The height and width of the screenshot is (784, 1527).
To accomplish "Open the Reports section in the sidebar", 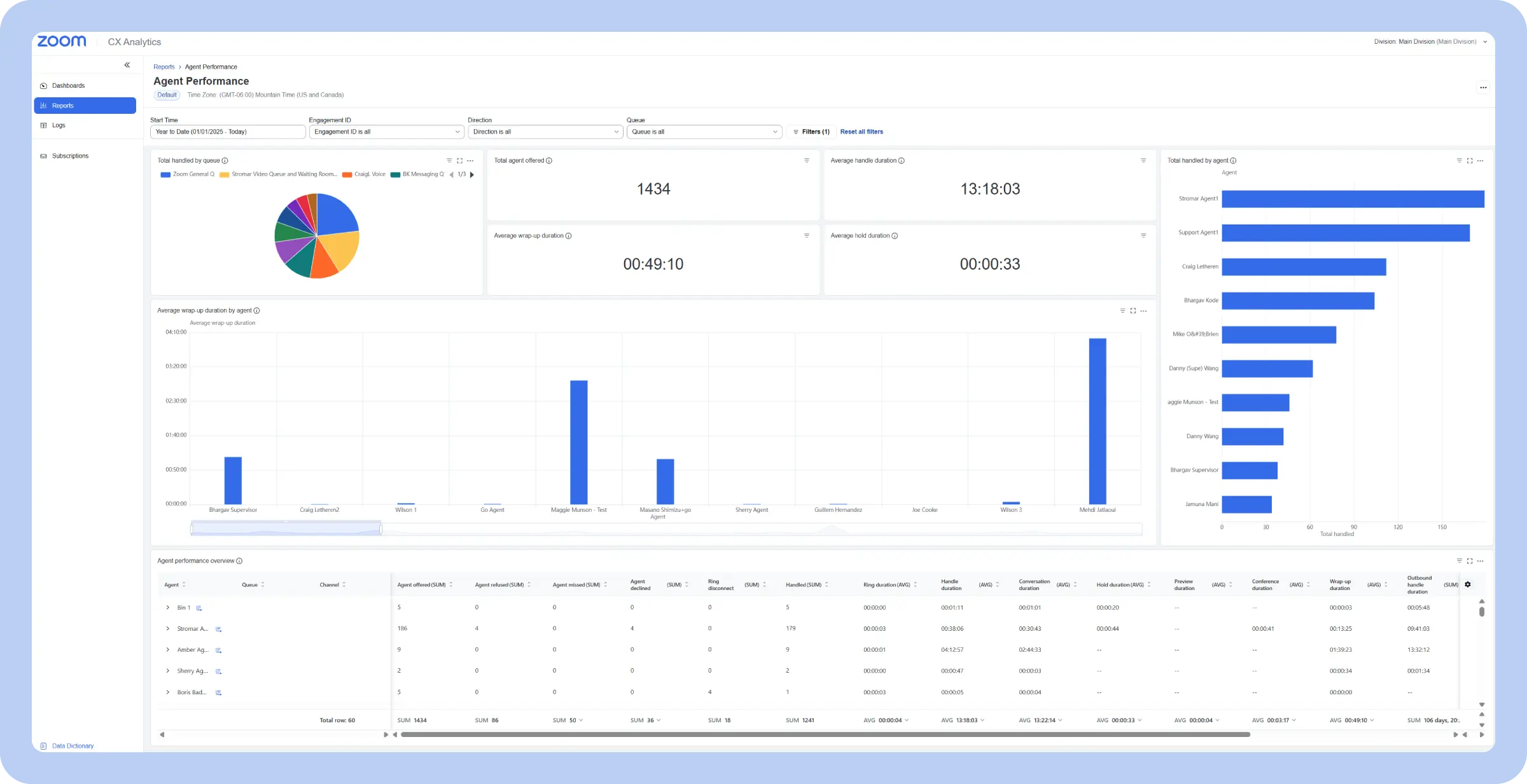I will pos(62,106).
